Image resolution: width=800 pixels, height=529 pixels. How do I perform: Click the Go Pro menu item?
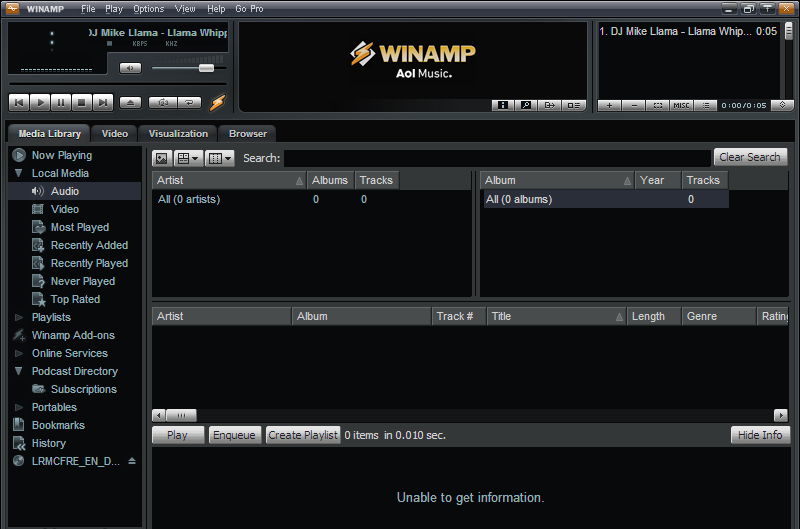tap(249, 9)
